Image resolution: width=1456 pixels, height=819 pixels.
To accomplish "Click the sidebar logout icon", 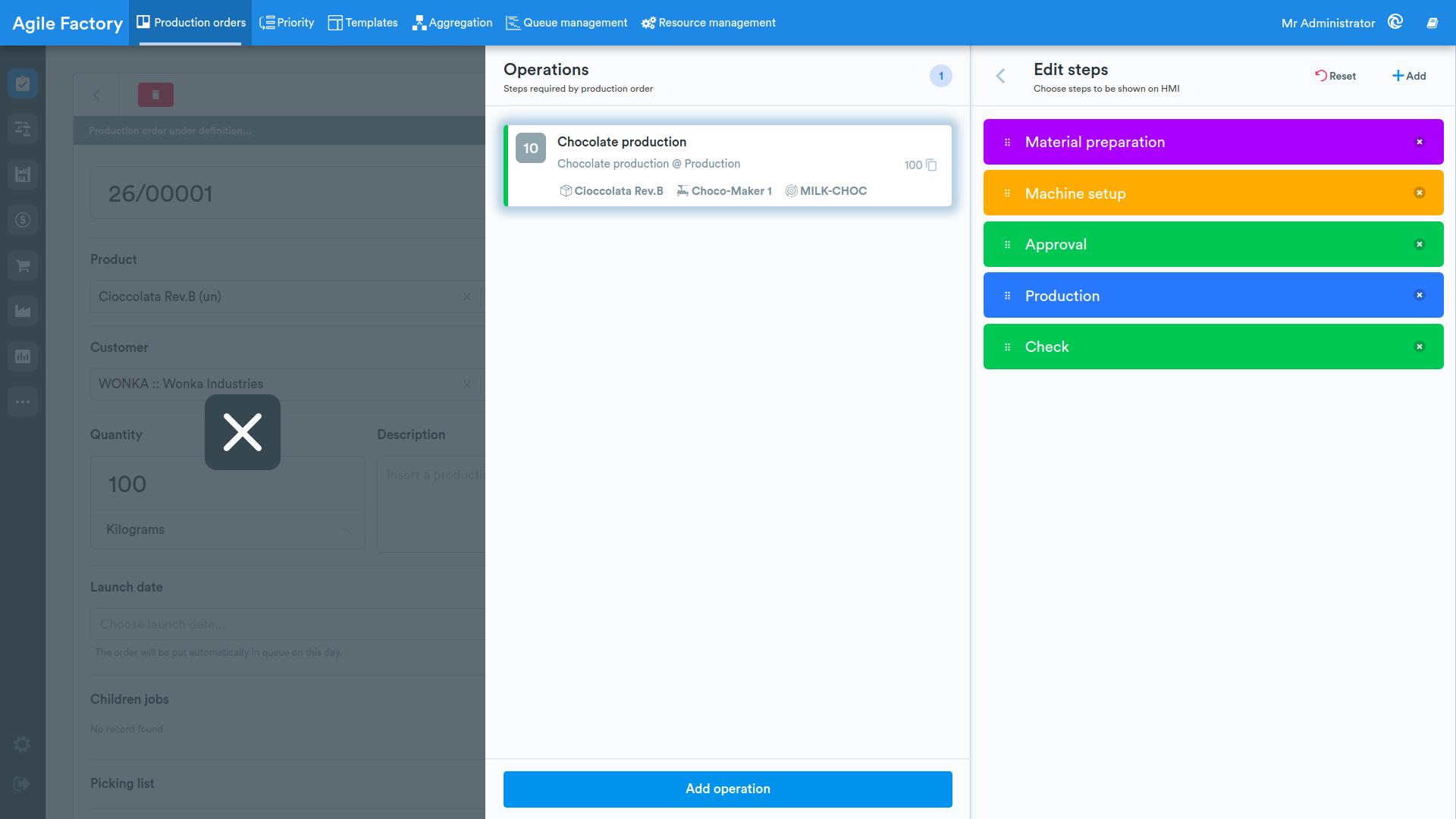I will tap(22, 783).
